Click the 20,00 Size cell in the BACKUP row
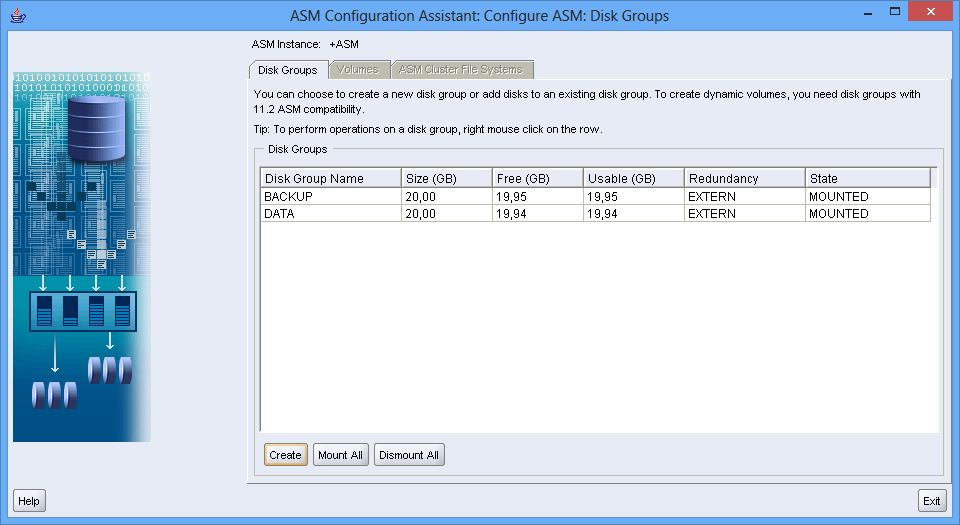Viewport: 960px width, 525px height. pyautogui.click(x=447, y=196)
